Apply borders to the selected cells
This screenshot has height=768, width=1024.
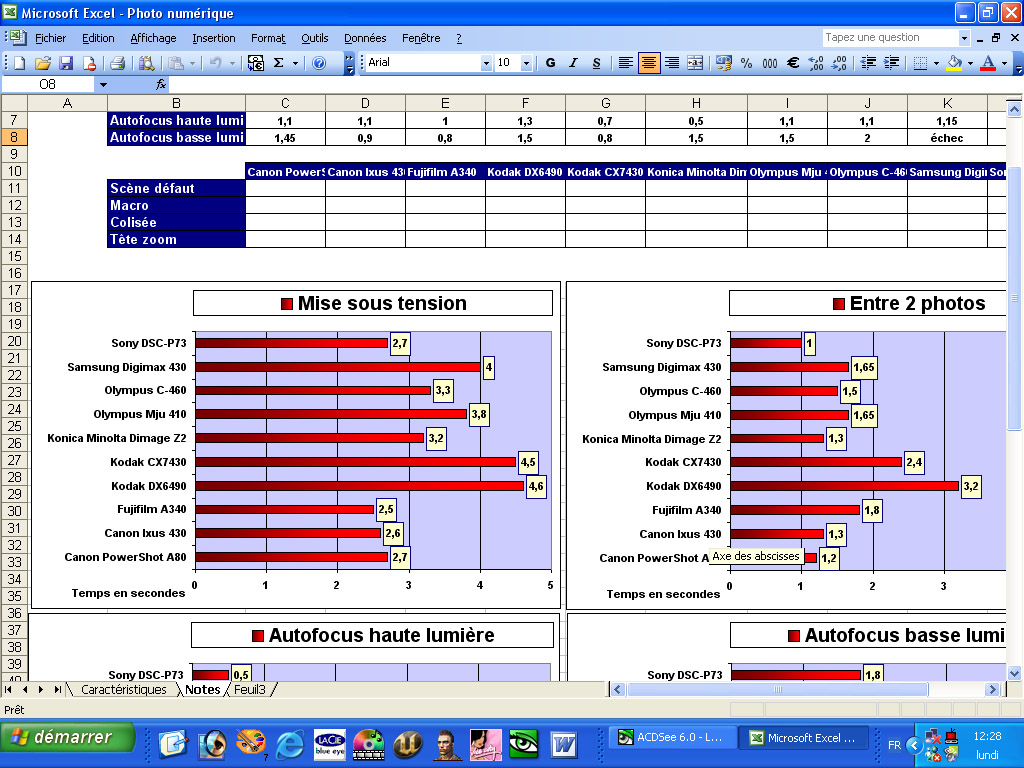[920, 63]
